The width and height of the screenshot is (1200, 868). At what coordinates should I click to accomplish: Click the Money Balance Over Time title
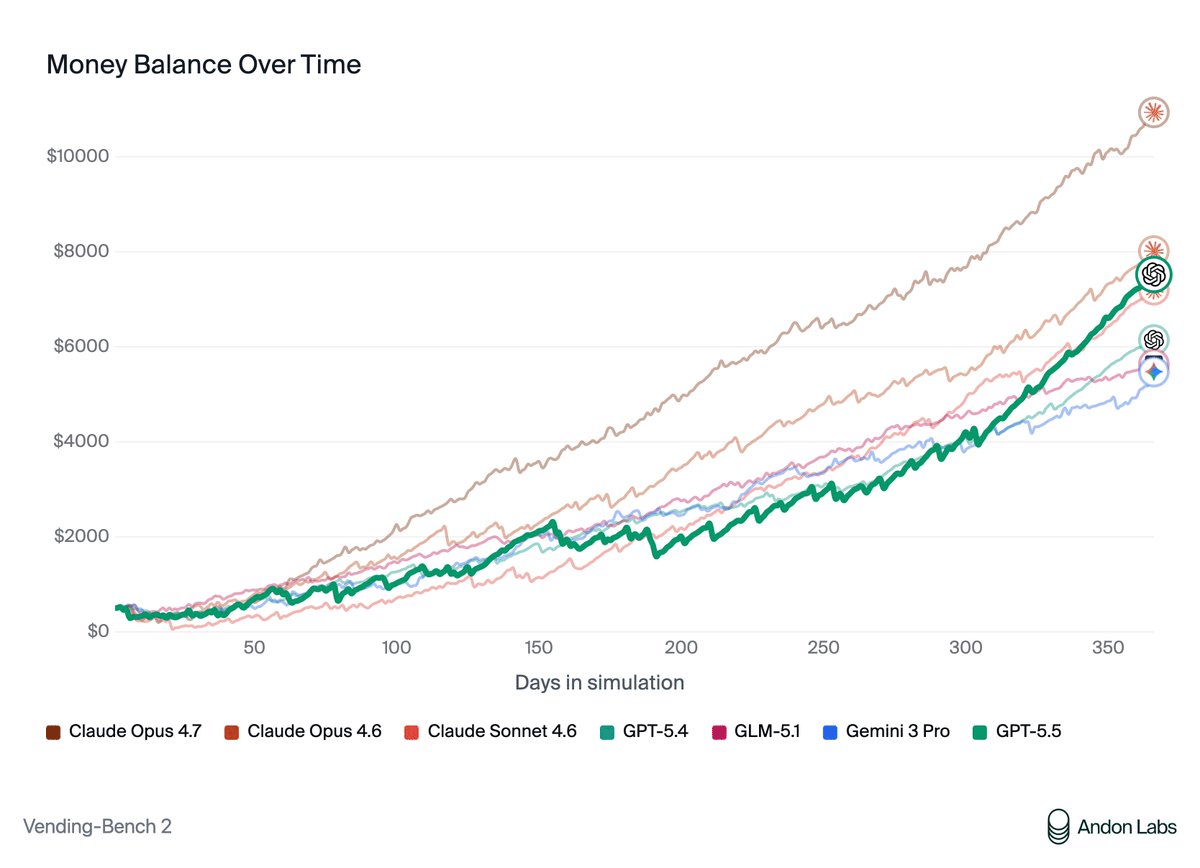click(x=204, y=66)
